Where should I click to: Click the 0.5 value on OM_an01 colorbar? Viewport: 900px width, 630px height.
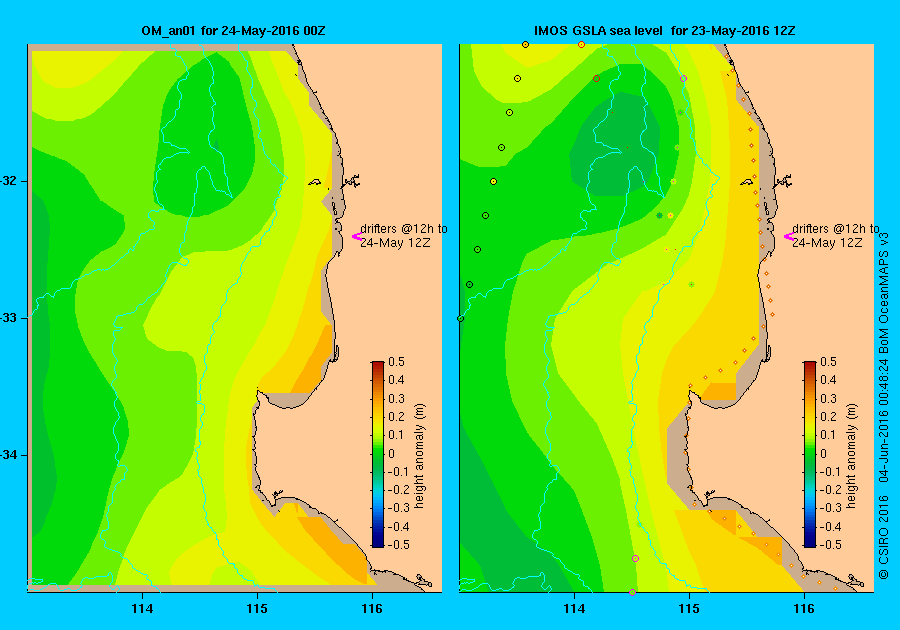[x=397, y=362]
